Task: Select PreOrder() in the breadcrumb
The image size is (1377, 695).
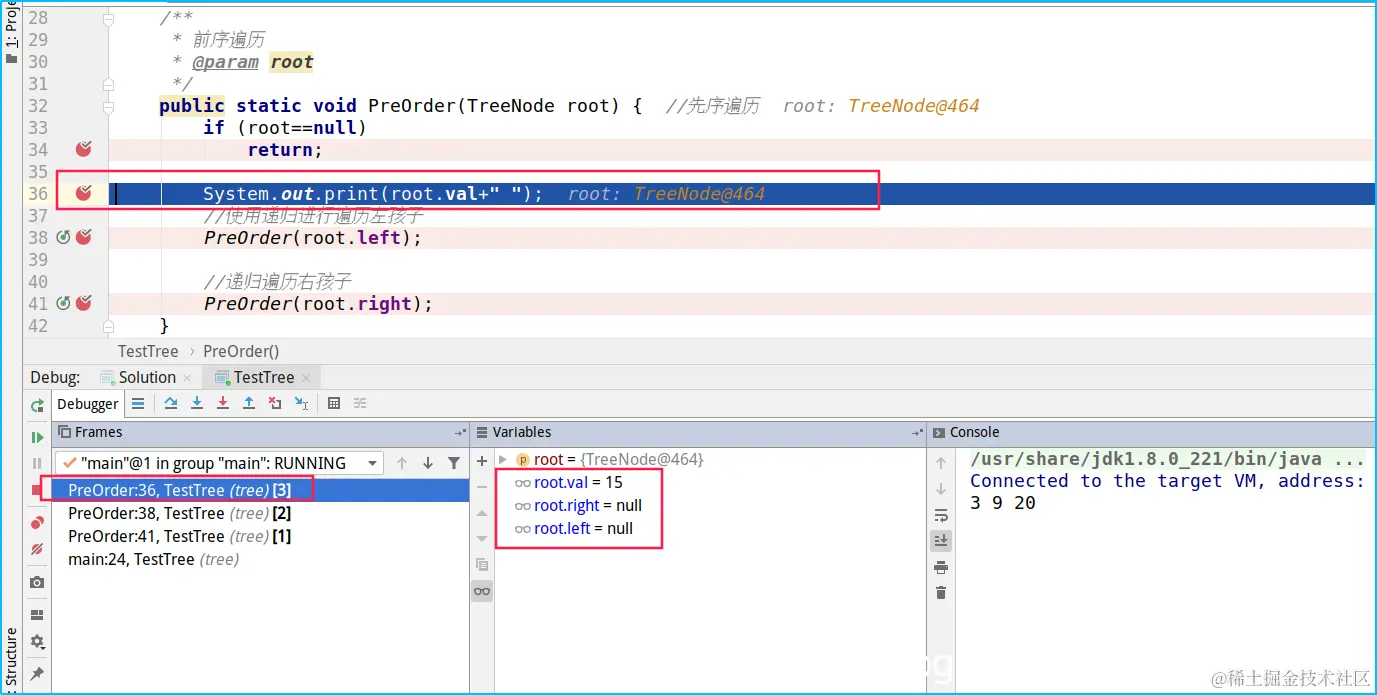Action: [x=241, y=351]
